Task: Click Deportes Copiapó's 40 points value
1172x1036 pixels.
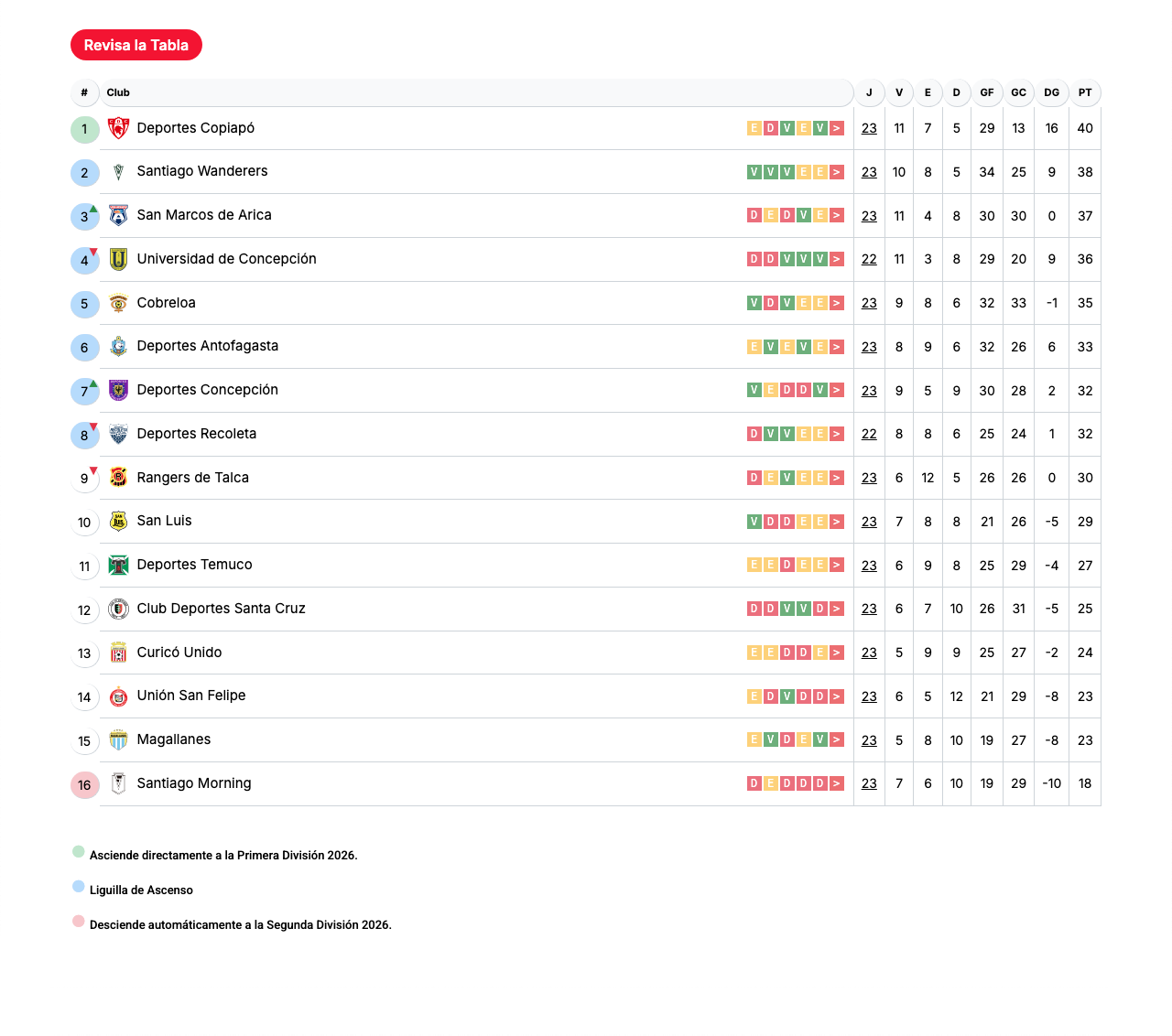Action: tap(1085, 128)
